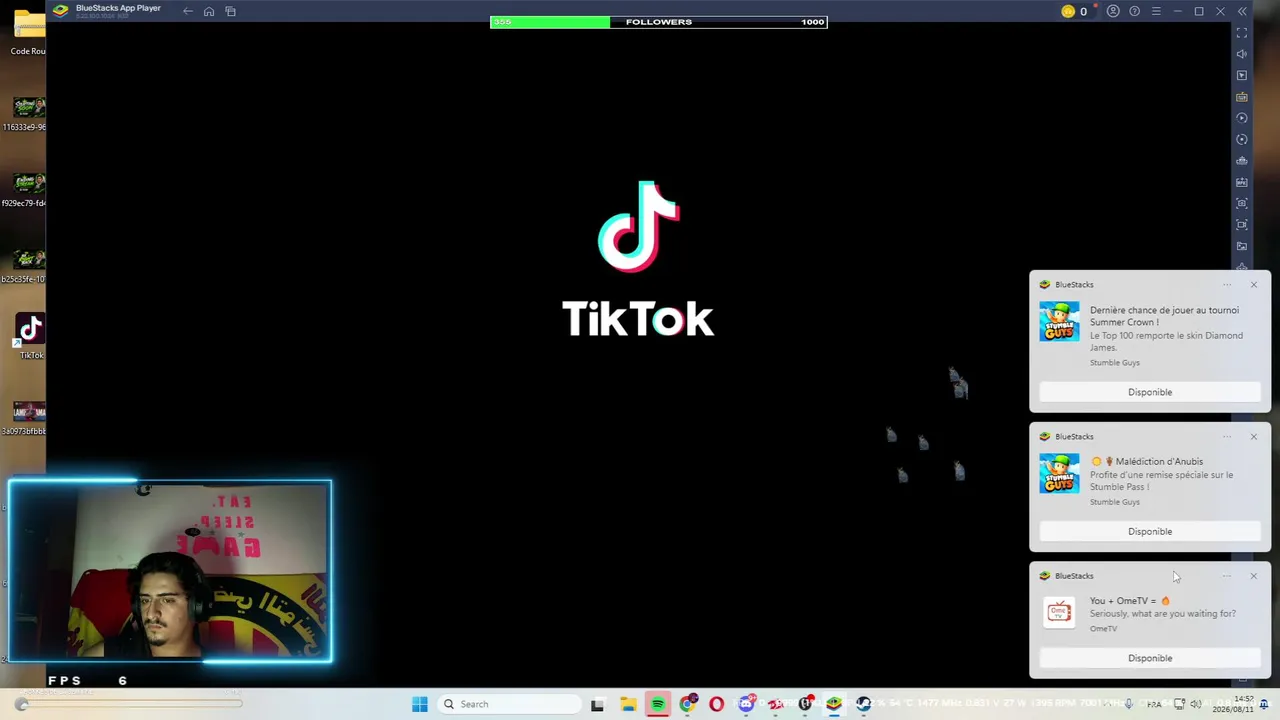Switch to BlueStacks on the taskbar
Viewport: 1280px width, 720px height.
point(834,704)
